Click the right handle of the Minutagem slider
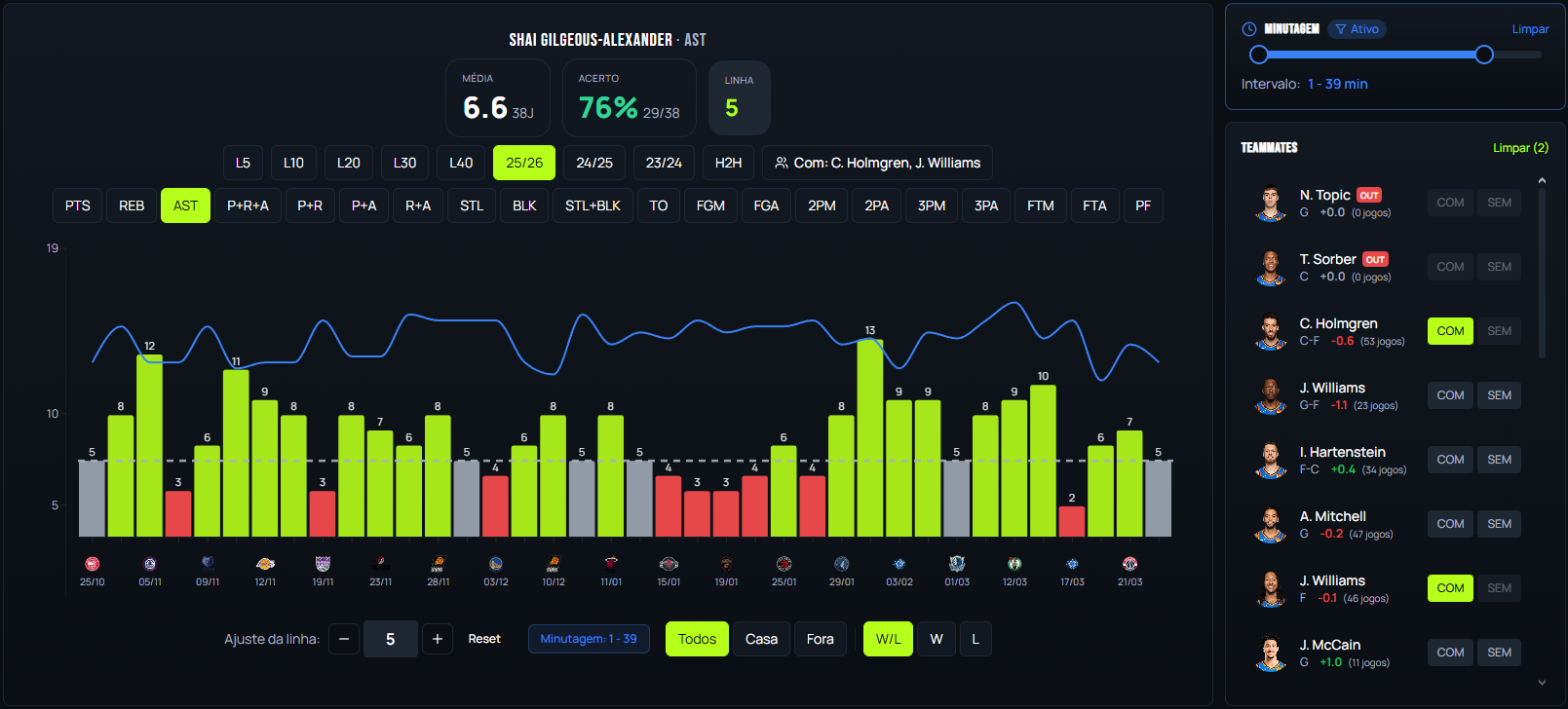The height and width of the screenshot is (709, 1568). tap(1484, 55)
